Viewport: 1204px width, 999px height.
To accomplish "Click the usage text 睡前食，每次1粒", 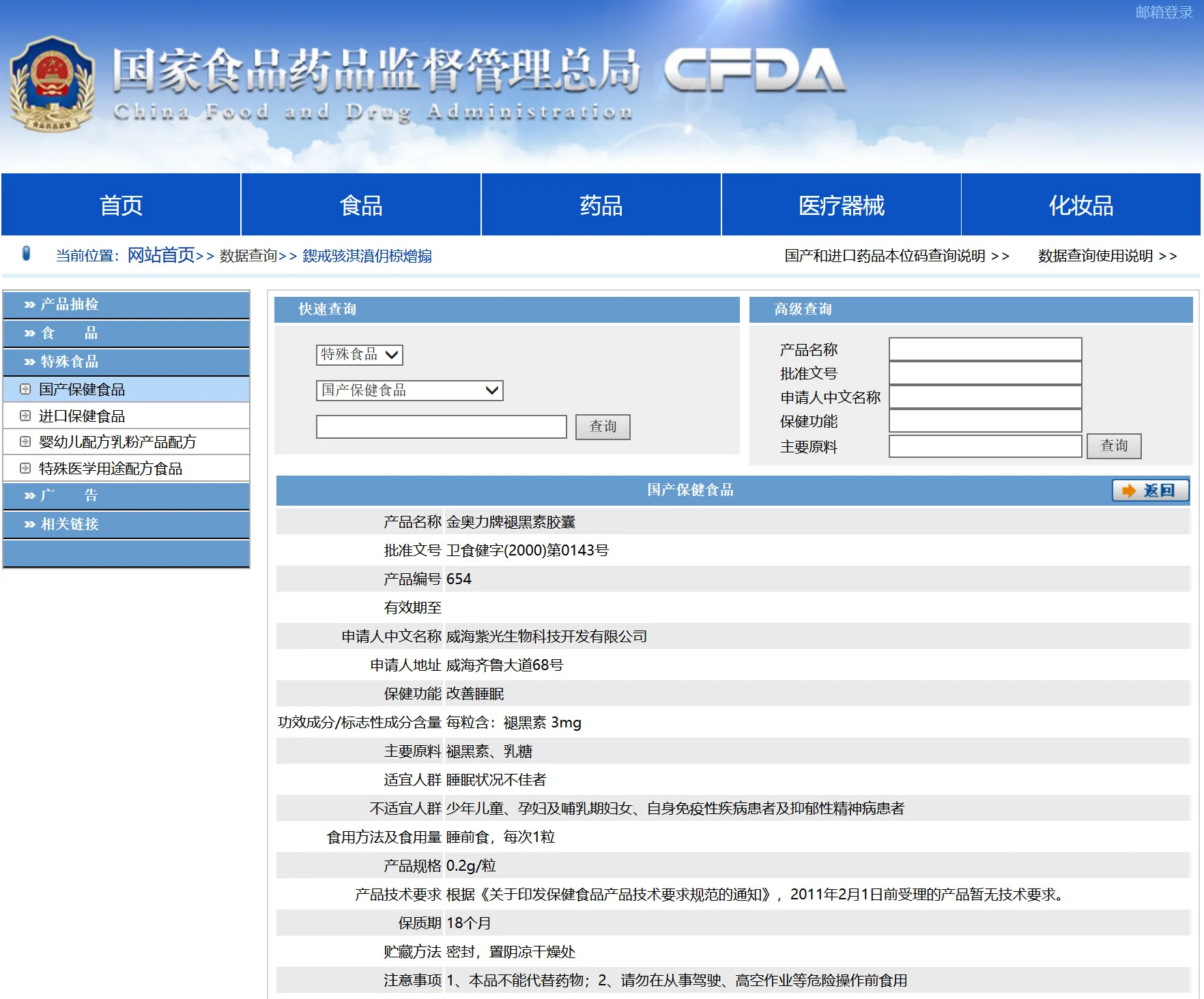I will (x=500, y=837).
